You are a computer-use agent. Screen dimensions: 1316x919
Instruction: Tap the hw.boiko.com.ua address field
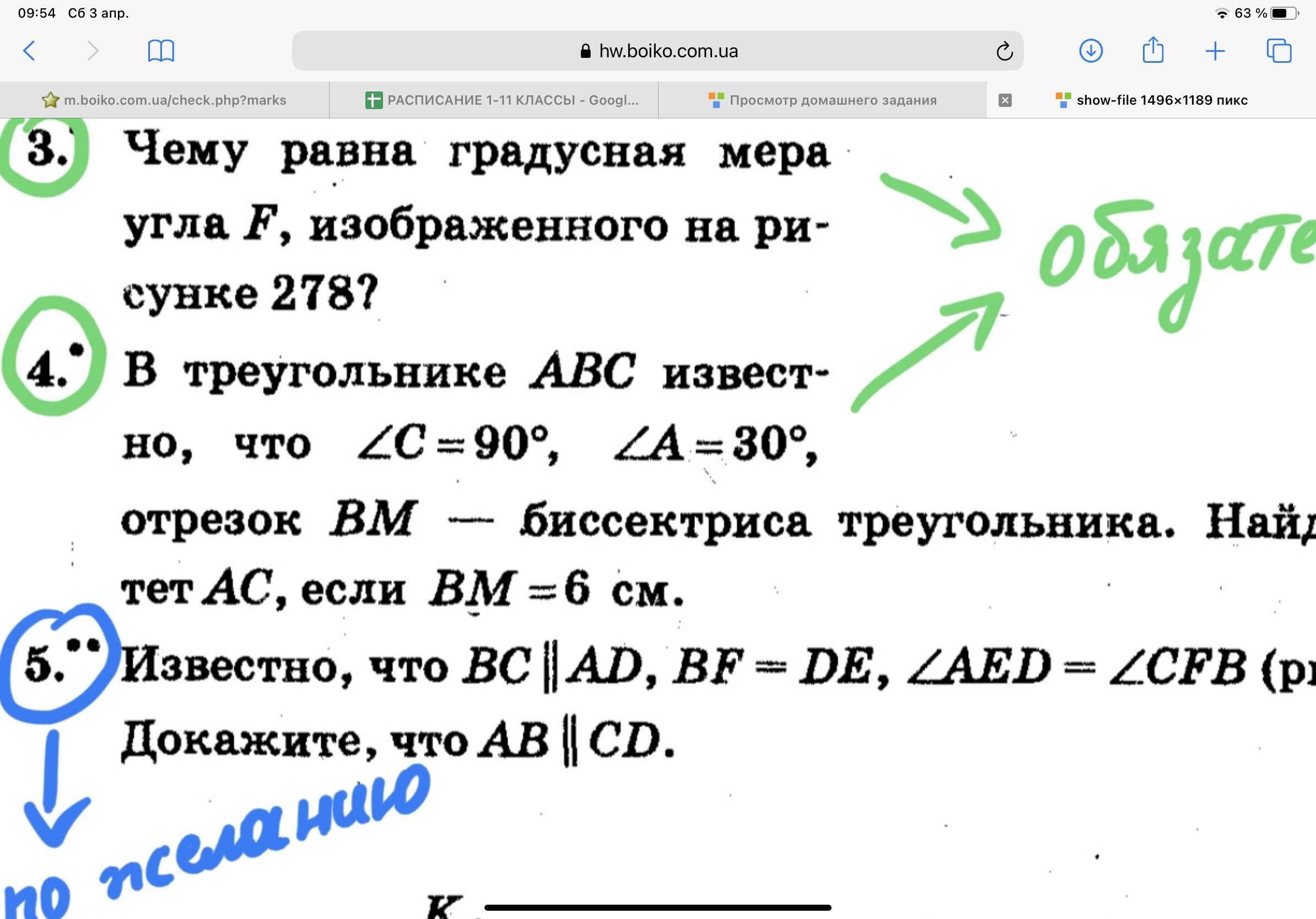668,51
